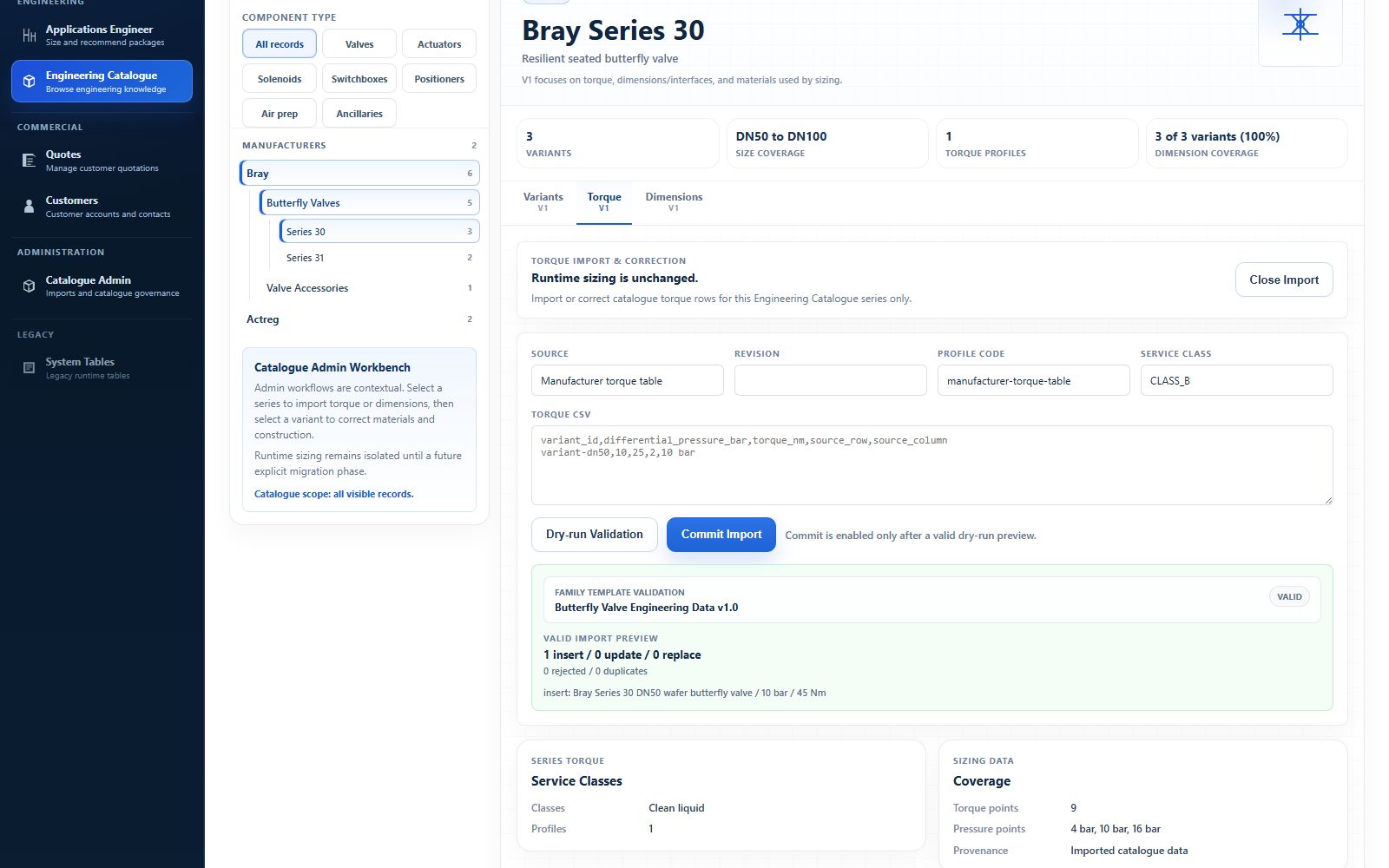This screenshot has height=868, width=1389.
Task: Toggle the Switchboxes component filter
Action: click(359, 79)
